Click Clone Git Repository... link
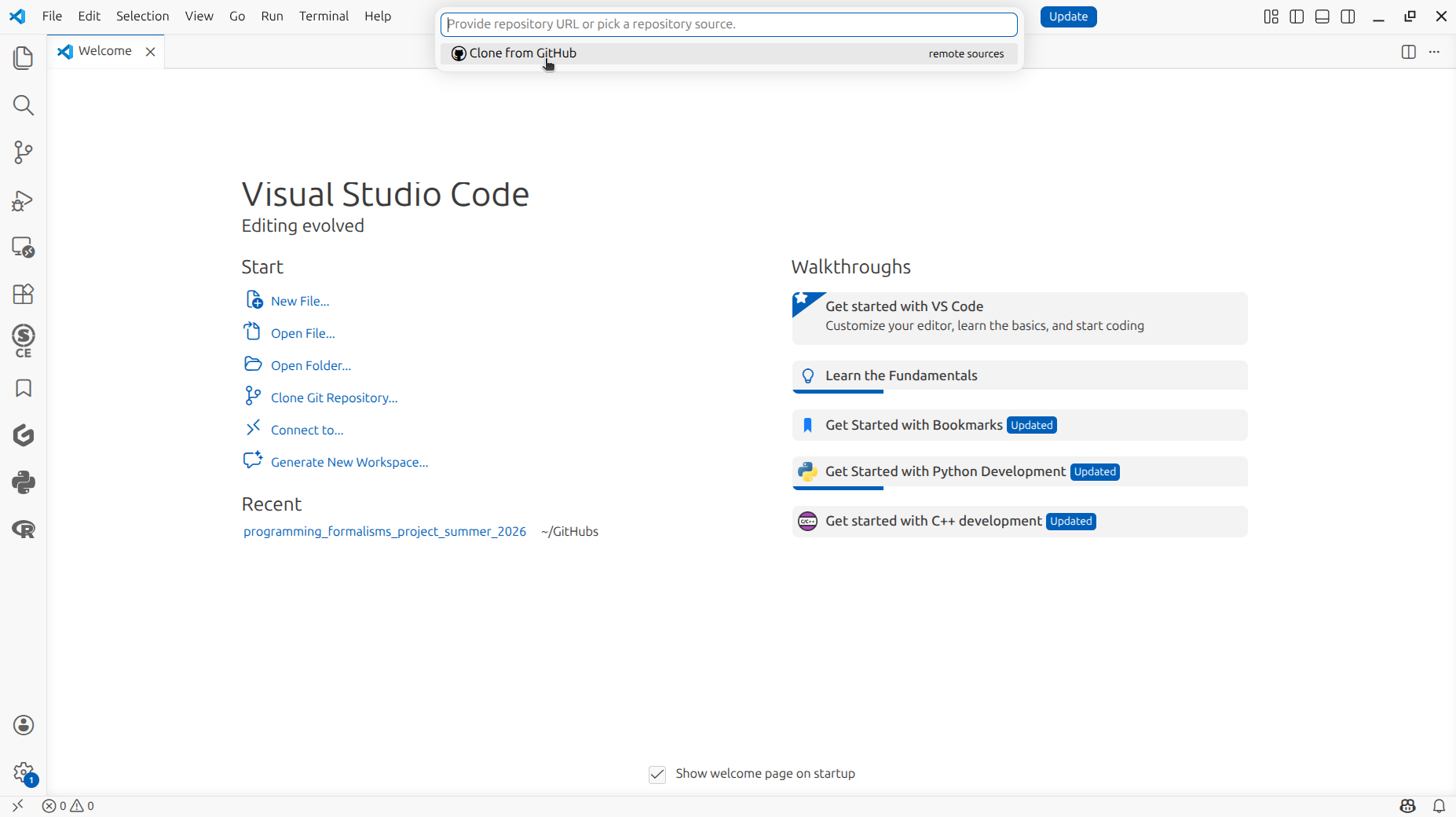Viewport: 1456px width, 817px height. click(335, 398)
